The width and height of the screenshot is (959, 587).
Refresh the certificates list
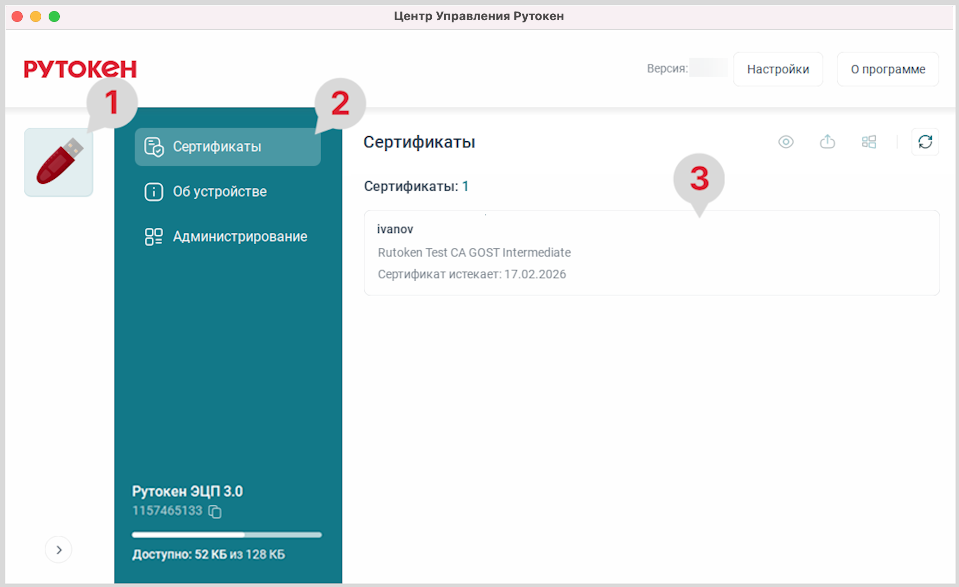pyautogui.click(x=925, y=142)
